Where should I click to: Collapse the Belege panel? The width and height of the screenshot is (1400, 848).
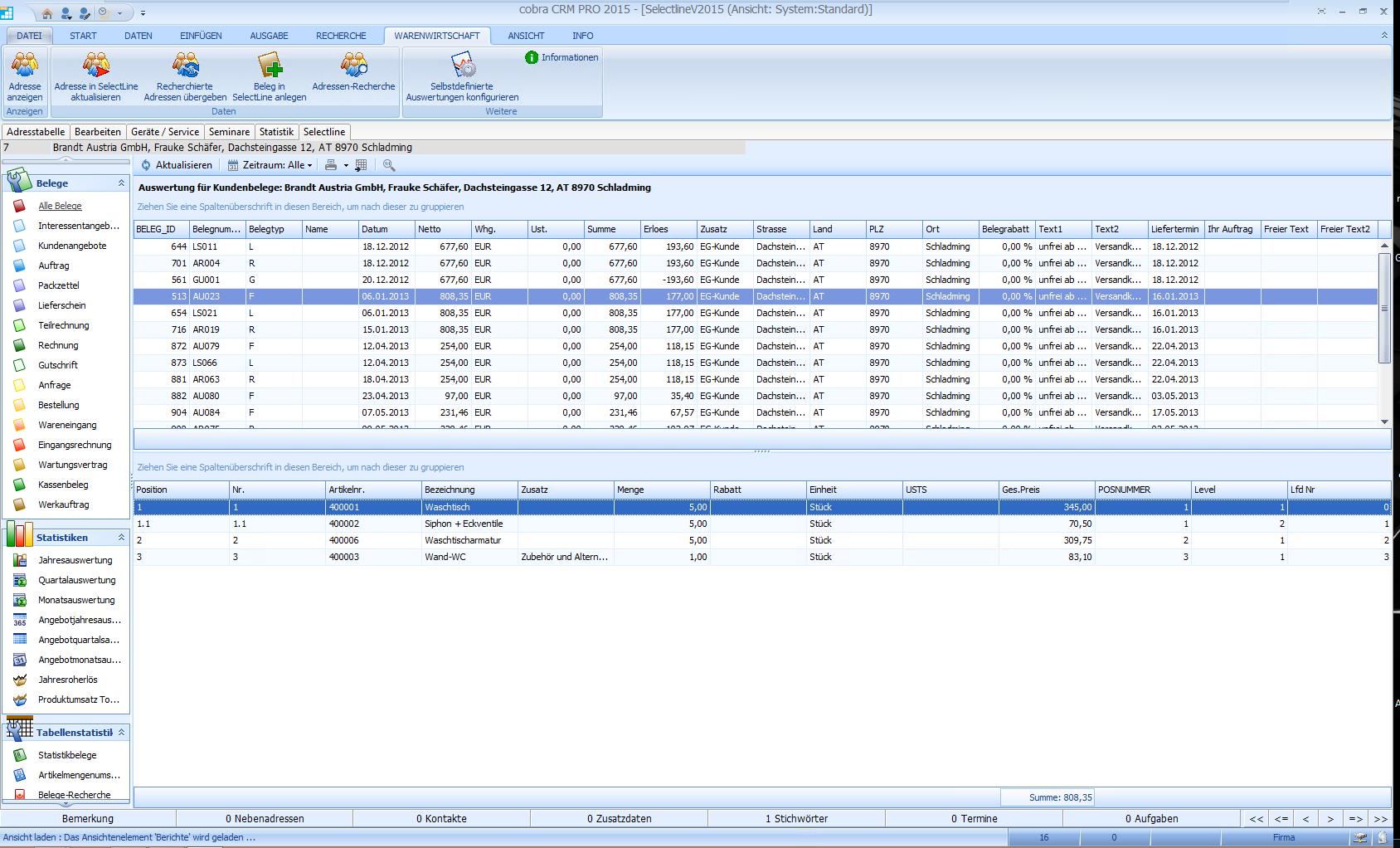tap(121, 183)
